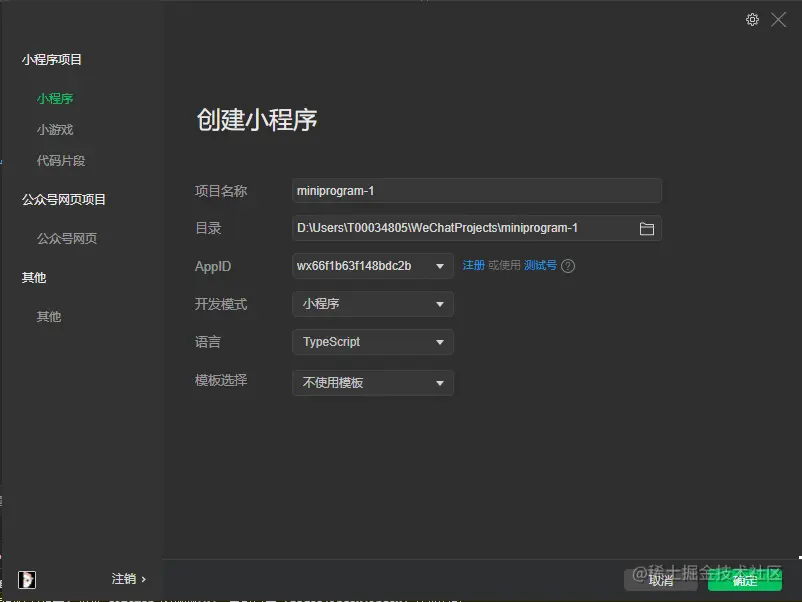This screenshot has width=802, height=602.
Task: Close the create project dialog
Action: click(x=778, y=20)
